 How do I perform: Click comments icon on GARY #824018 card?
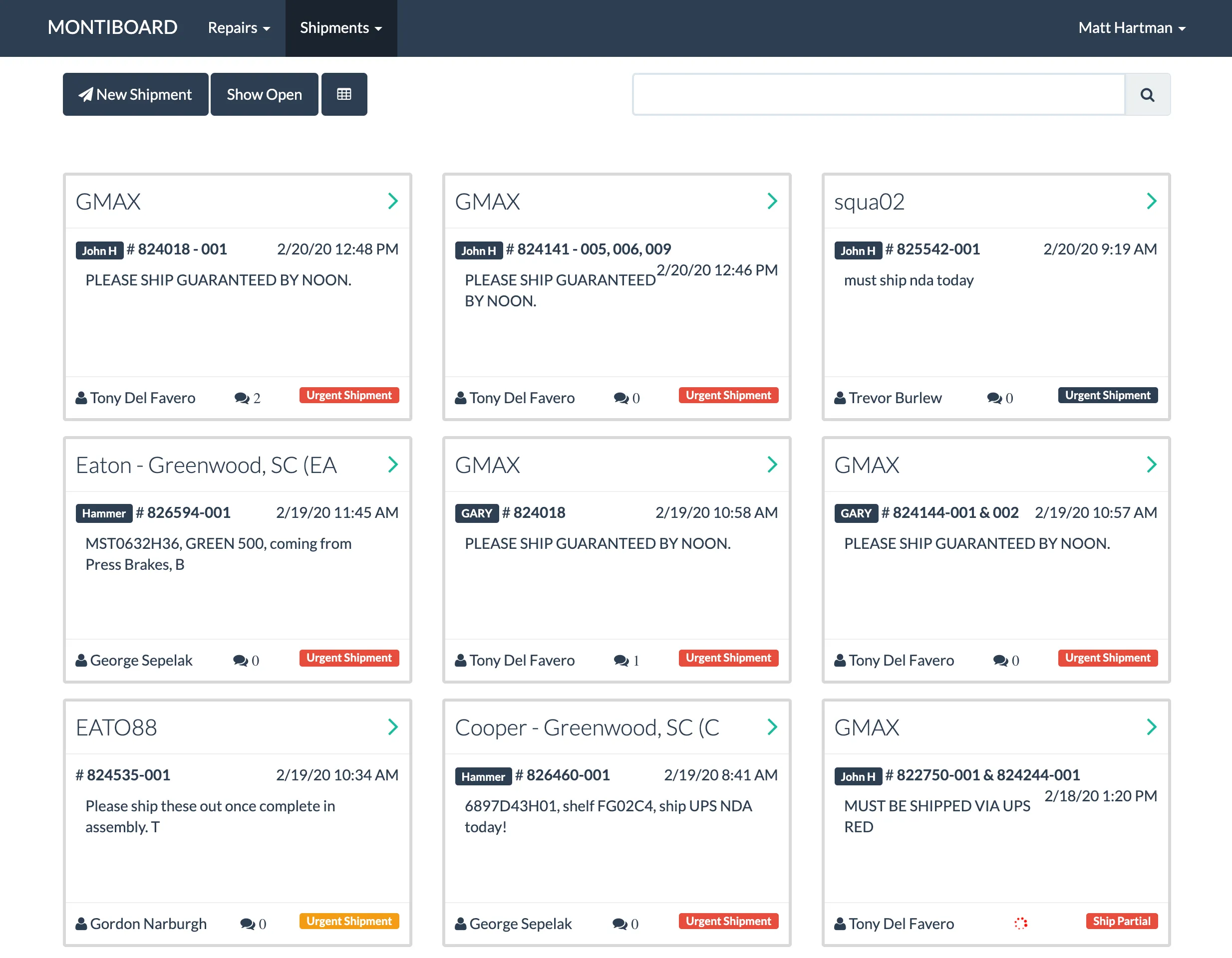pyautogui.click(x=621, y=660)
